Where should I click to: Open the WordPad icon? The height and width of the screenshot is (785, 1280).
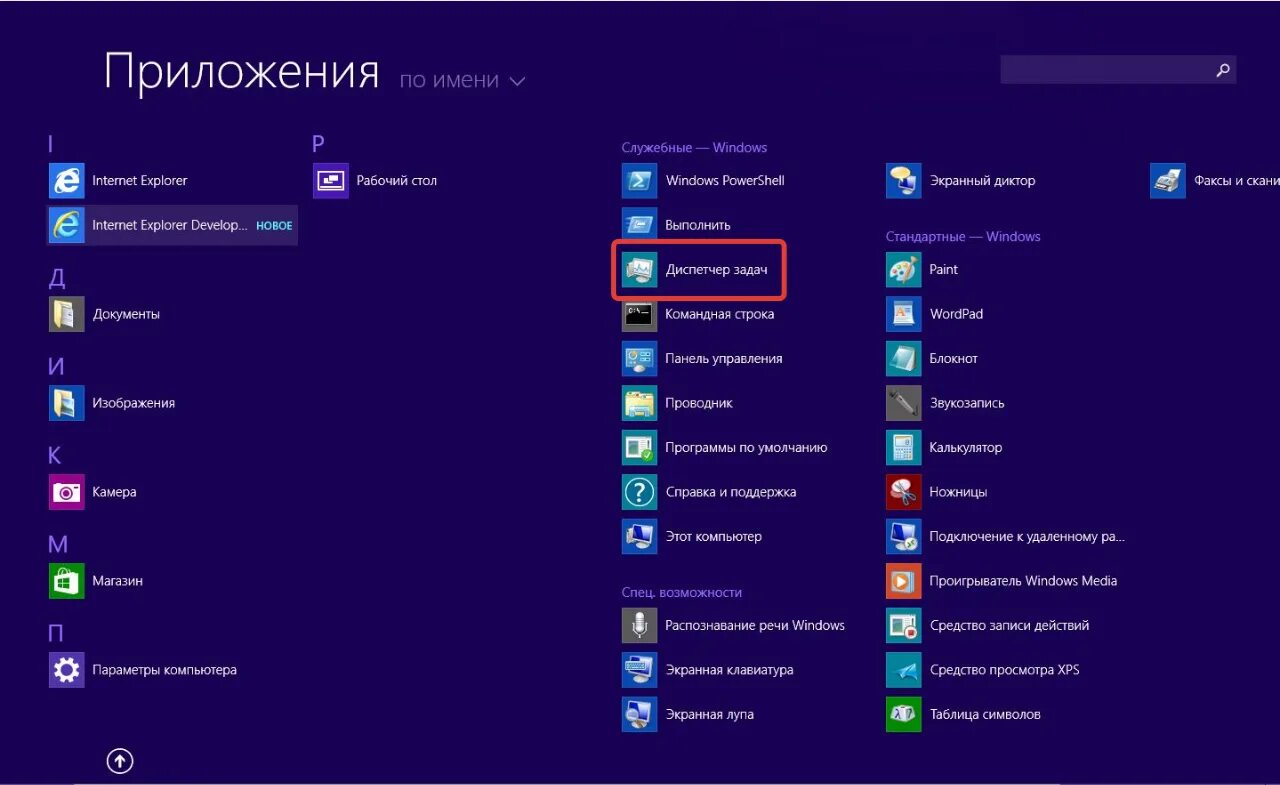tap(904, 314)
